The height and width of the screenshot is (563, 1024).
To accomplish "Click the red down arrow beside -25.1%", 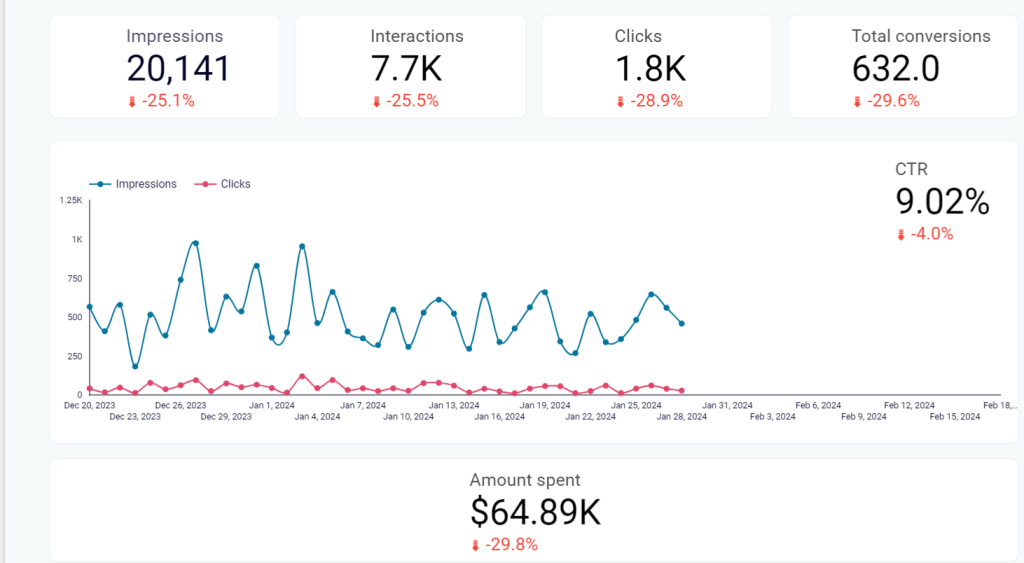I will coord(132,102).
